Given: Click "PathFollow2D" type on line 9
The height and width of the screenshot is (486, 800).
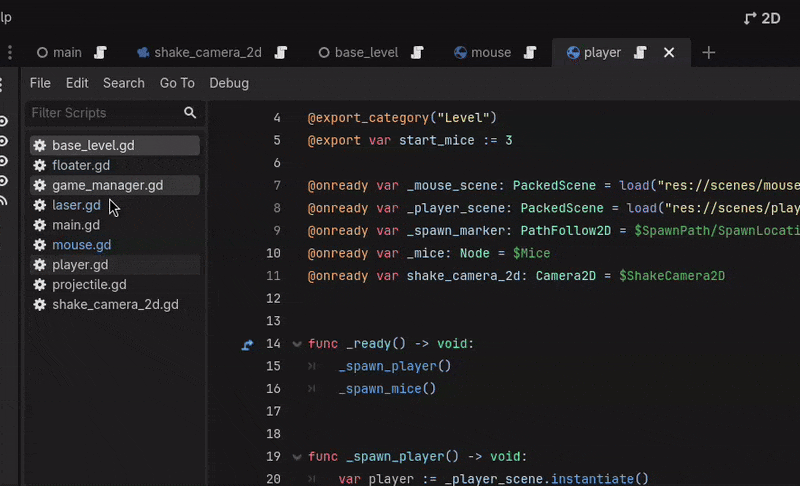Looking at the screenshot, I should [x=565, y=231].
